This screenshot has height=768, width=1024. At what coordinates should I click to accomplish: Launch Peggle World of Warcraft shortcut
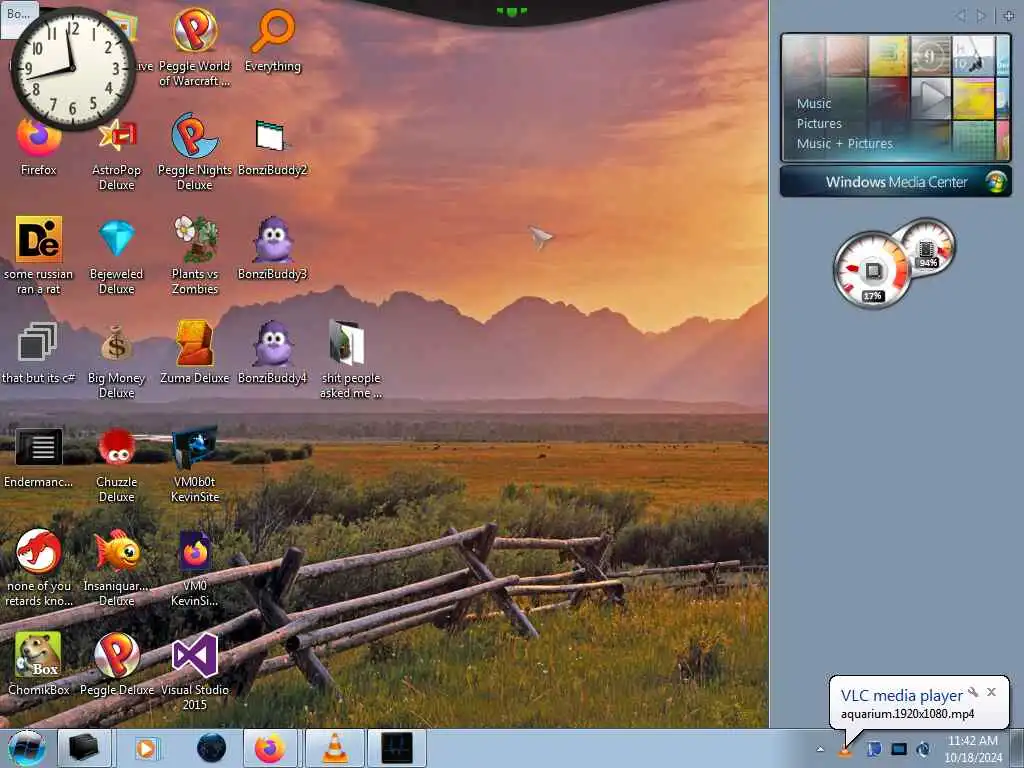pos(194,49)
